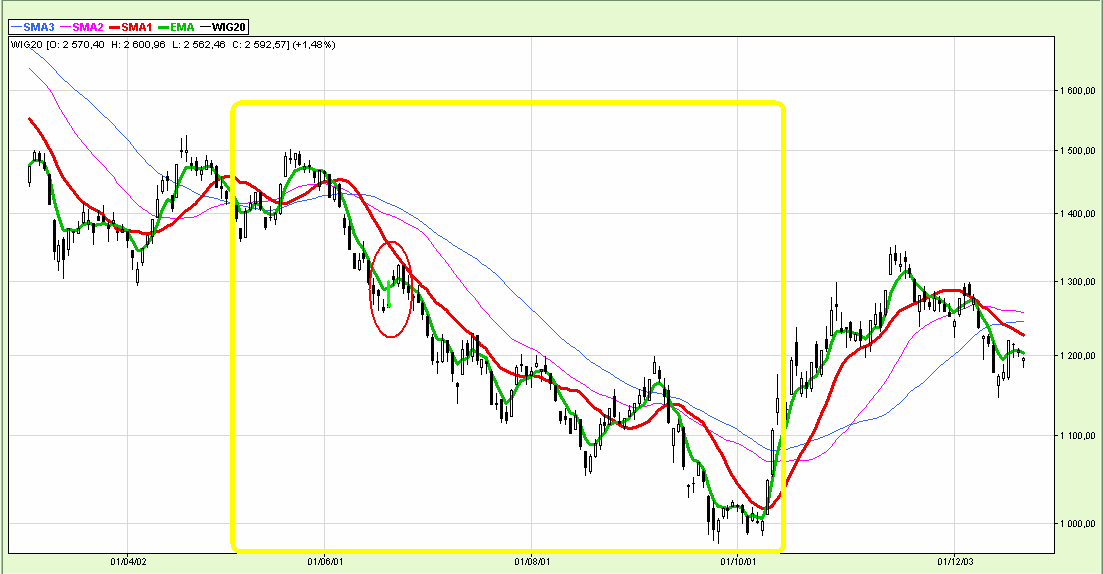This screenshot has height=574, width=1103.
Task: Click the SMA1 legend entry
Action: [x=131, y=27]
